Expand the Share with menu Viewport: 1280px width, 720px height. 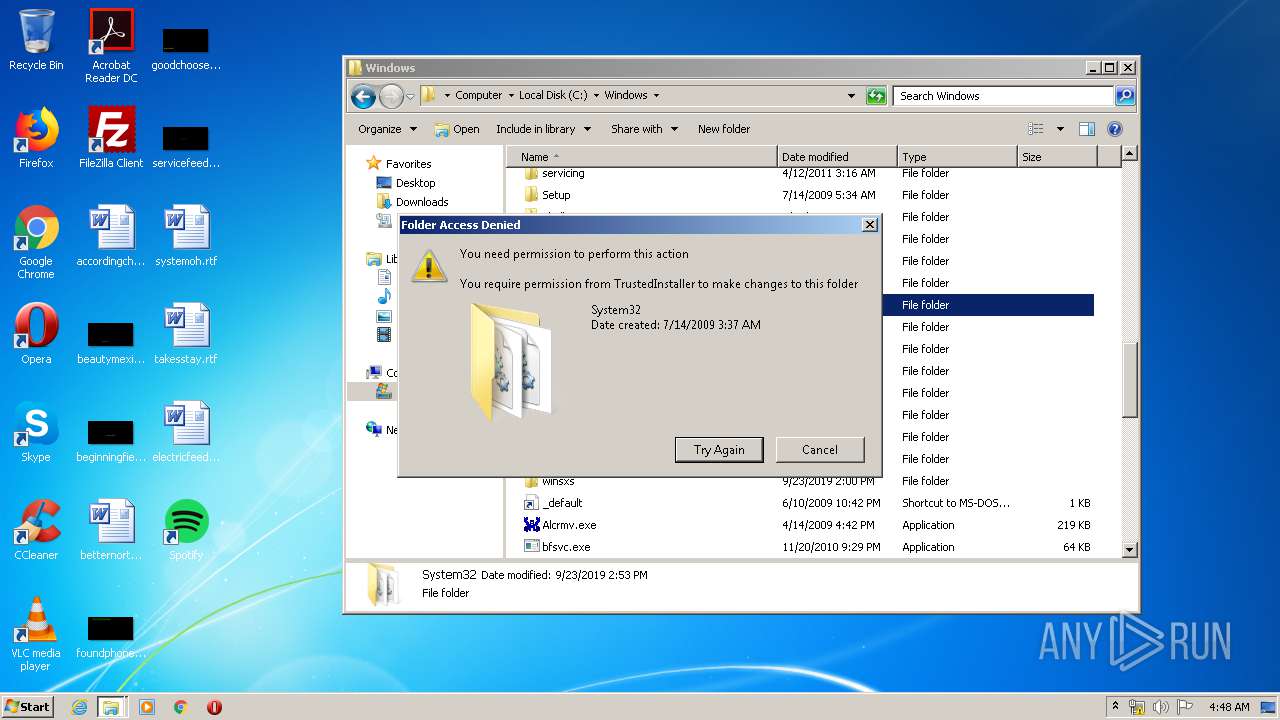click(x=644, y=129)
